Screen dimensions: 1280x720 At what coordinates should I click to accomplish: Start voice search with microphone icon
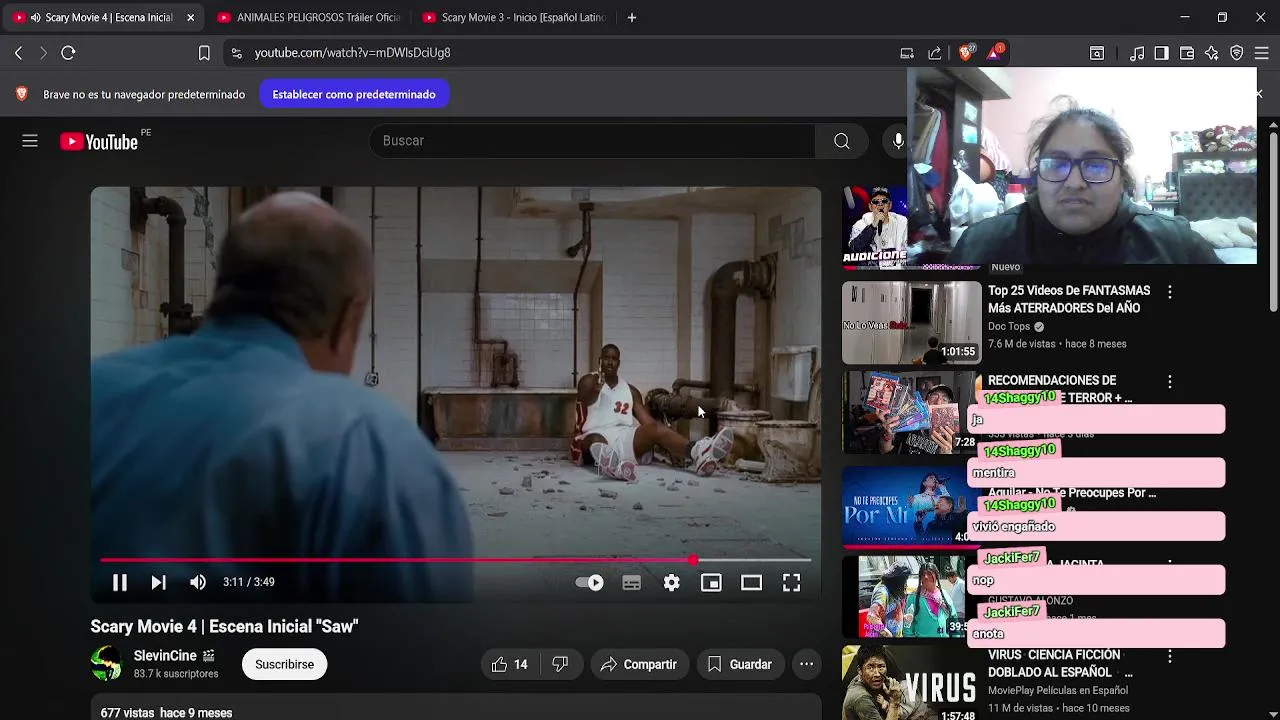pos(898,141)
